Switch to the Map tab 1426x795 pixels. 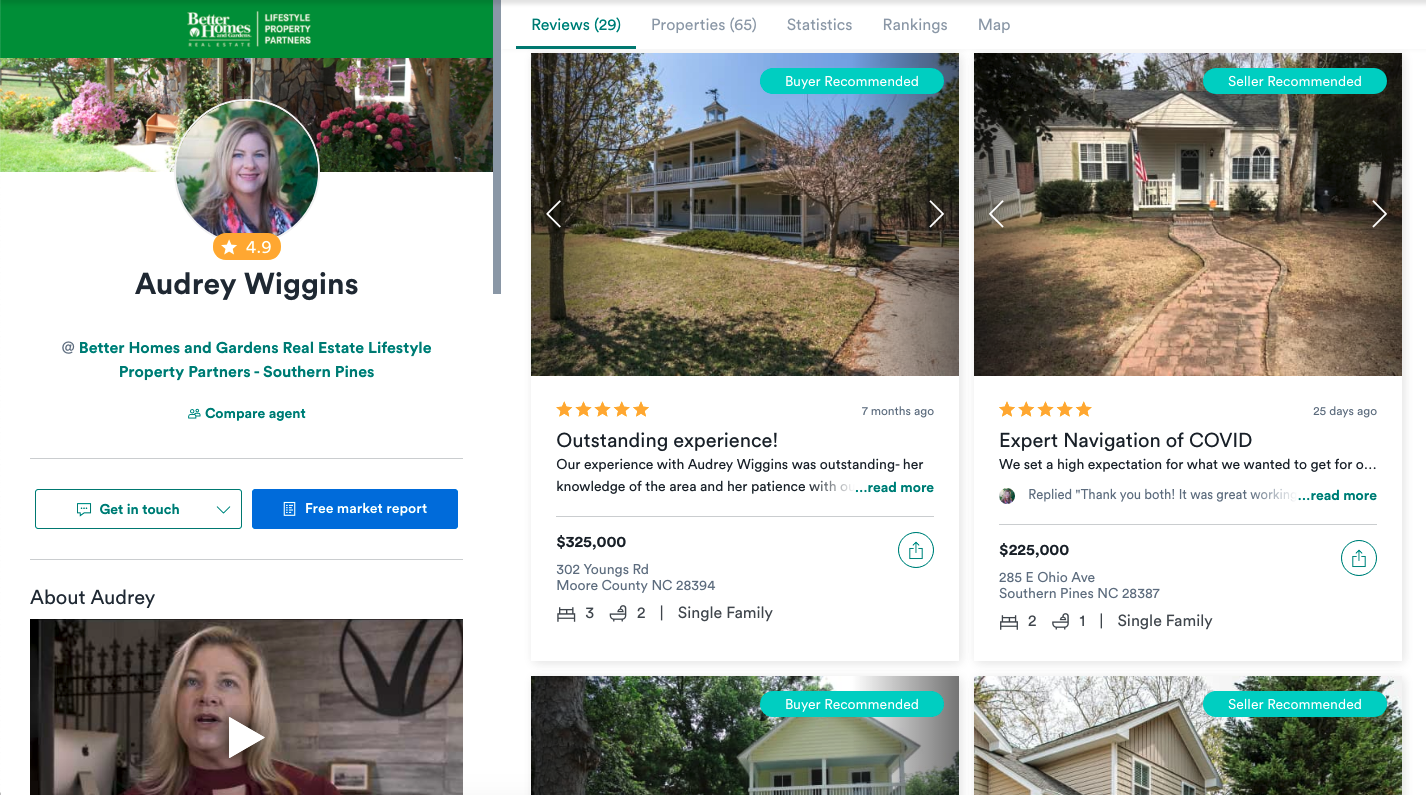(994, 25)
